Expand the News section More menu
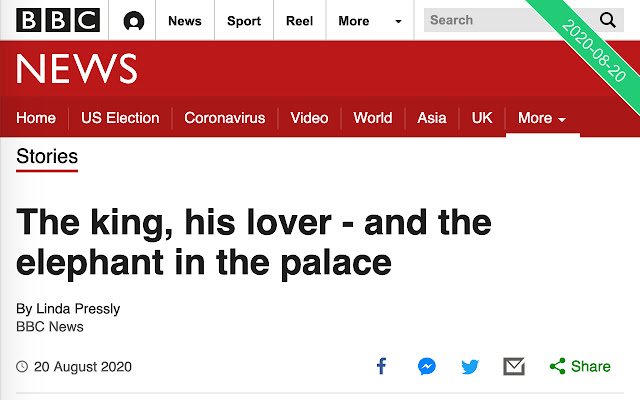640x400 pixels. (542, 118)
